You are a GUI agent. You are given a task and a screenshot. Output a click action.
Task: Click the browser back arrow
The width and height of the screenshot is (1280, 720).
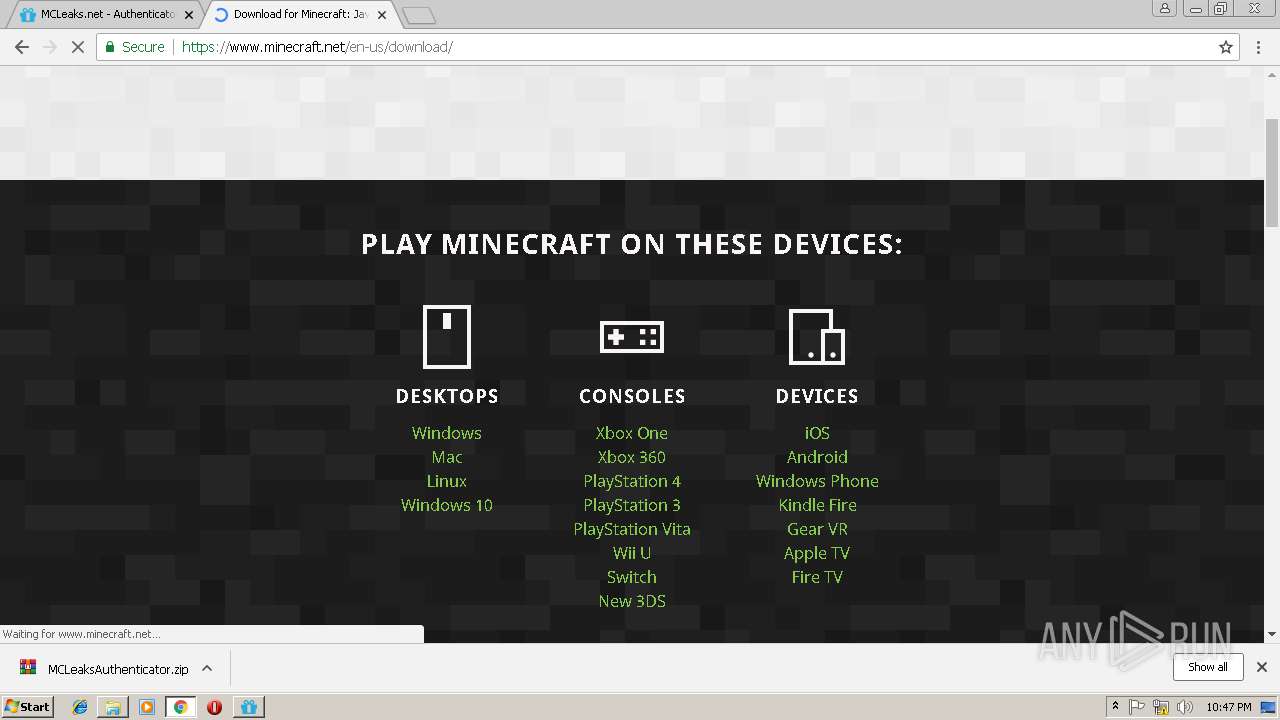22,47
